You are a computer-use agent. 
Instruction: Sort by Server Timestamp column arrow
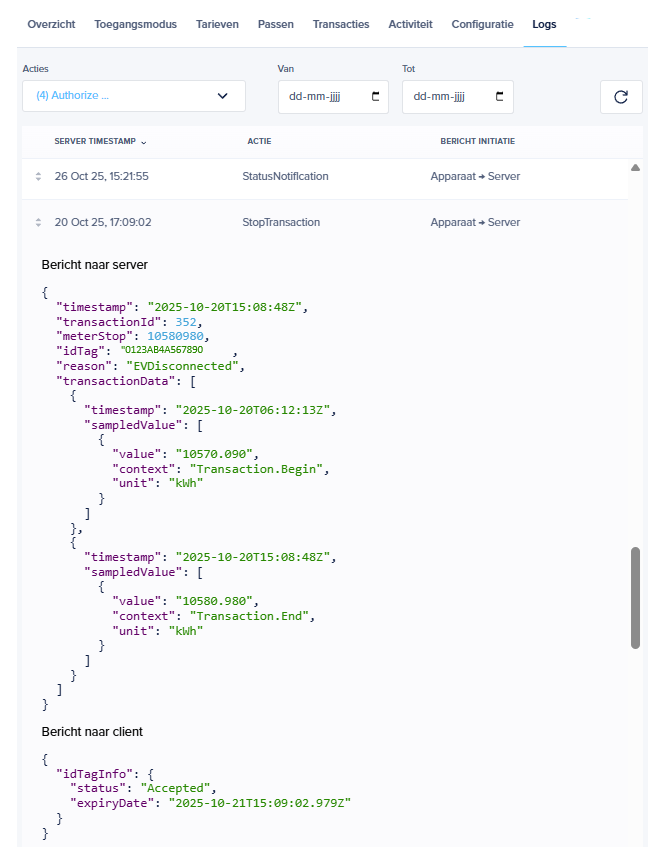coord(144,142)
